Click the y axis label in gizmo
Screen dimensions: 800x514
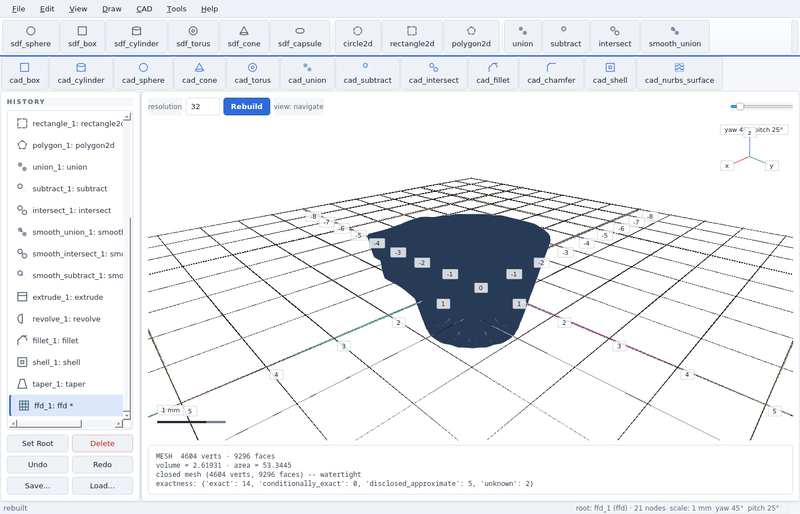tap(771, 165)
